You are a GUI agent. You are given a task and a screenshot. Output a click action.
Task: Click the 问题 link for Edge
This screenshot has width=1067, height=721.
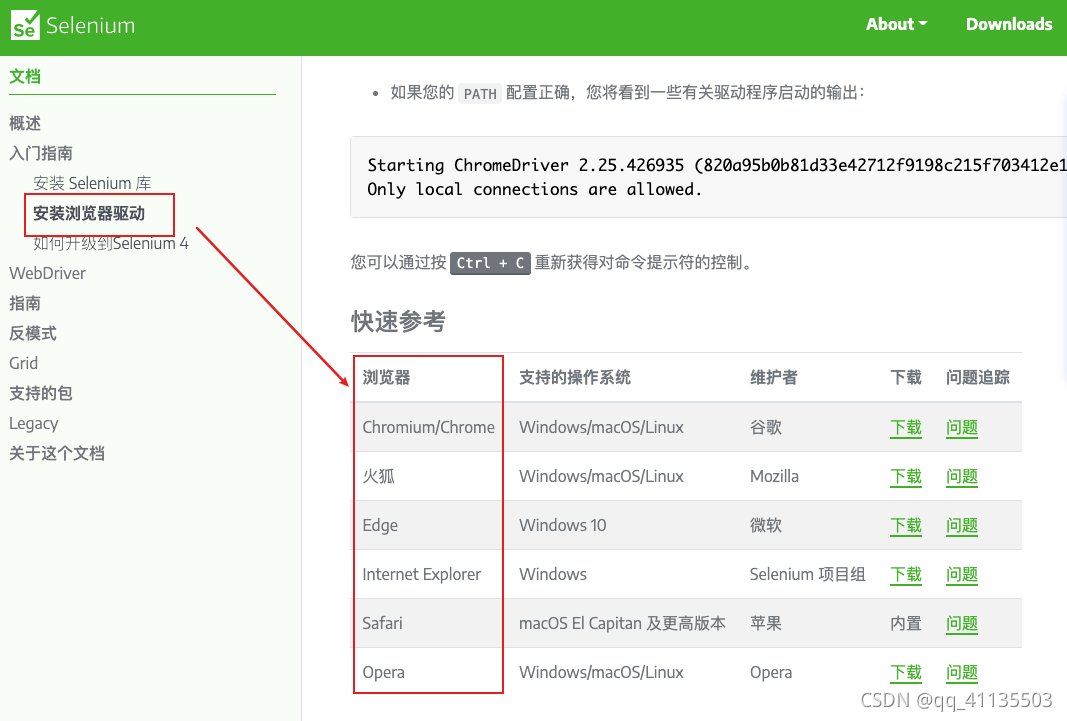tap(962, 525)
